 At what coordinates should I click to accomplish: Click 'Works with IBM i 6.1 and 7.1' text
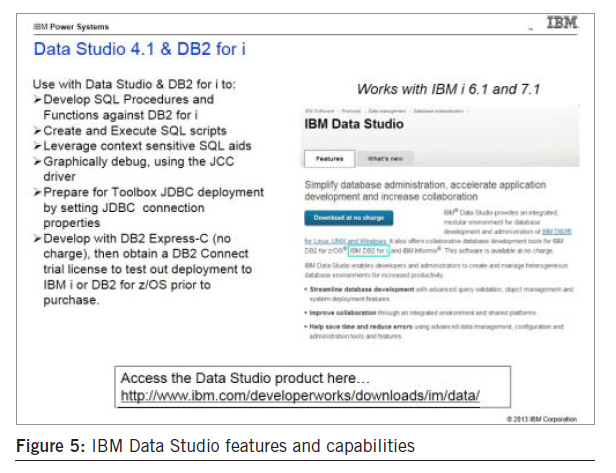point(448,89)
